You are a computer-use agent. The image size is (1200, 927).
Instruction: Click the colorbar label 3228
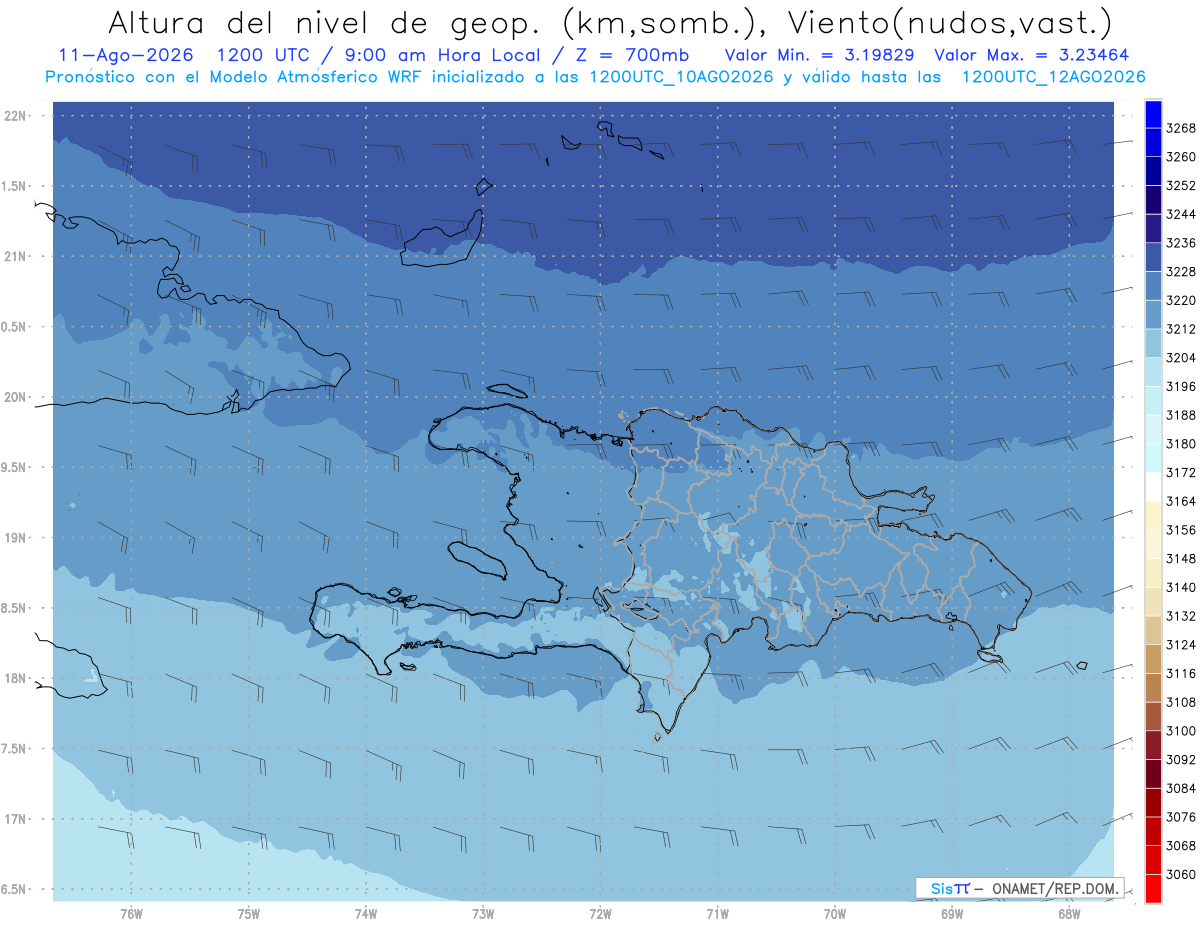(1181, 272)
